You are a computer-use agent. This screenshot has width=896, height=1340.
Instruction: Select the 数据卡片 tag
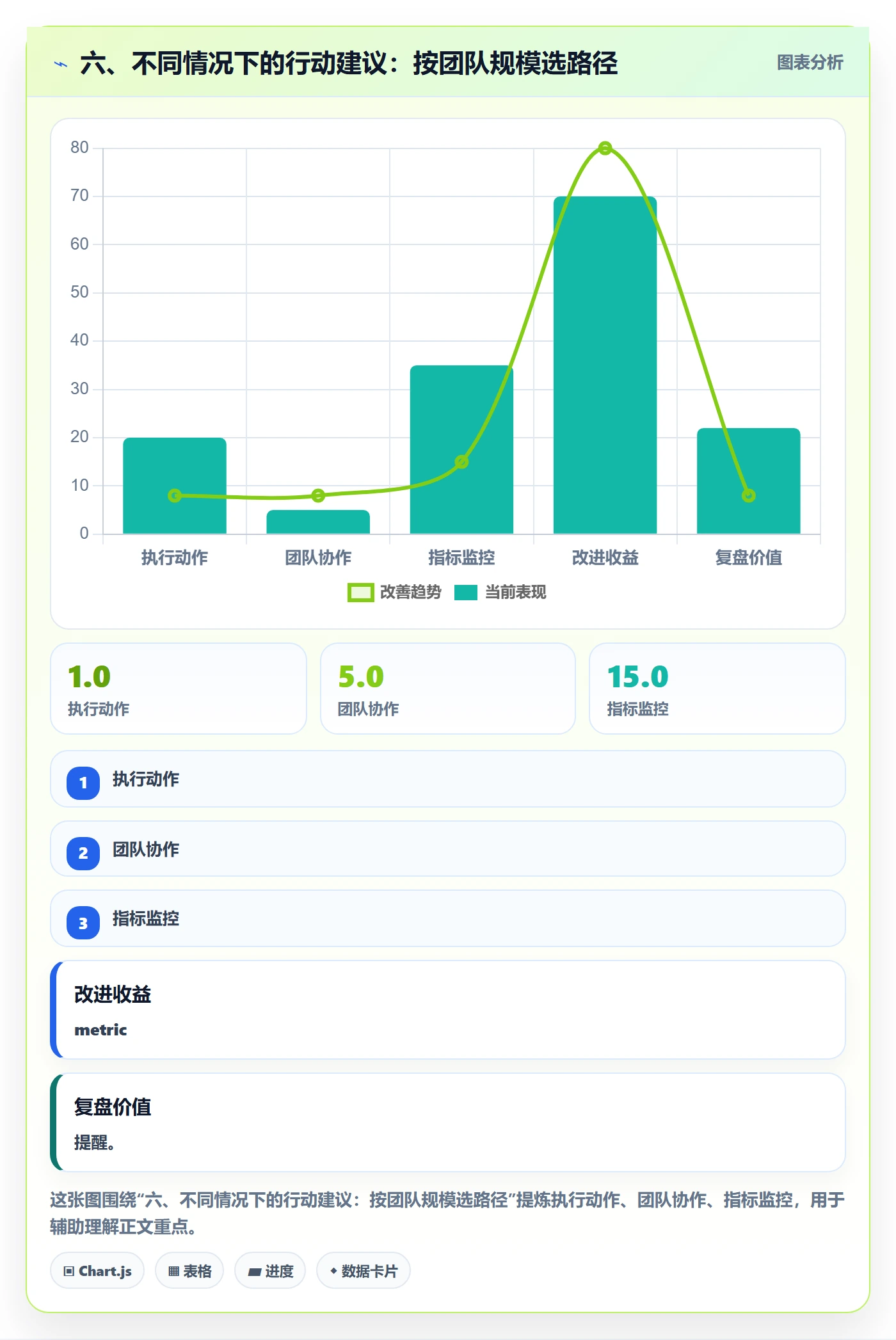click(364, 1271)
